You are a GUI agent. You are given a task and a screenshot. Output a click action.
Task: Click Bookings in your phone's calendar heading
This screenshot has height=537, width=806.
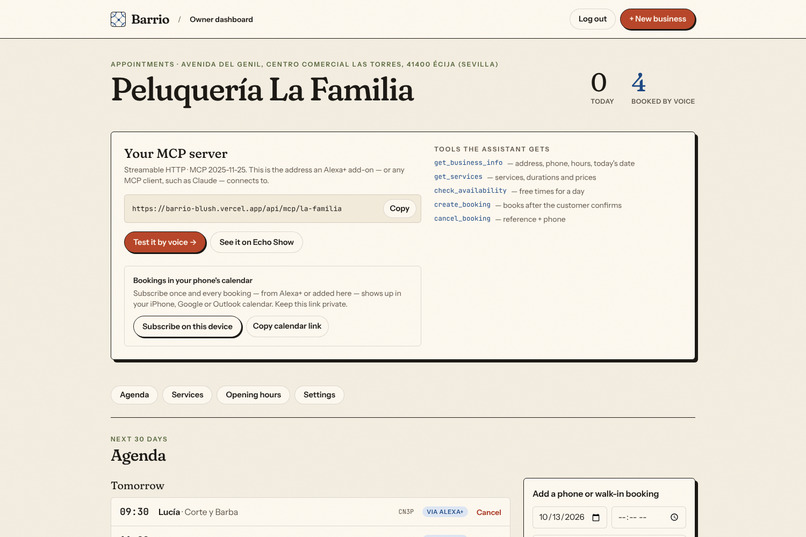193,281
